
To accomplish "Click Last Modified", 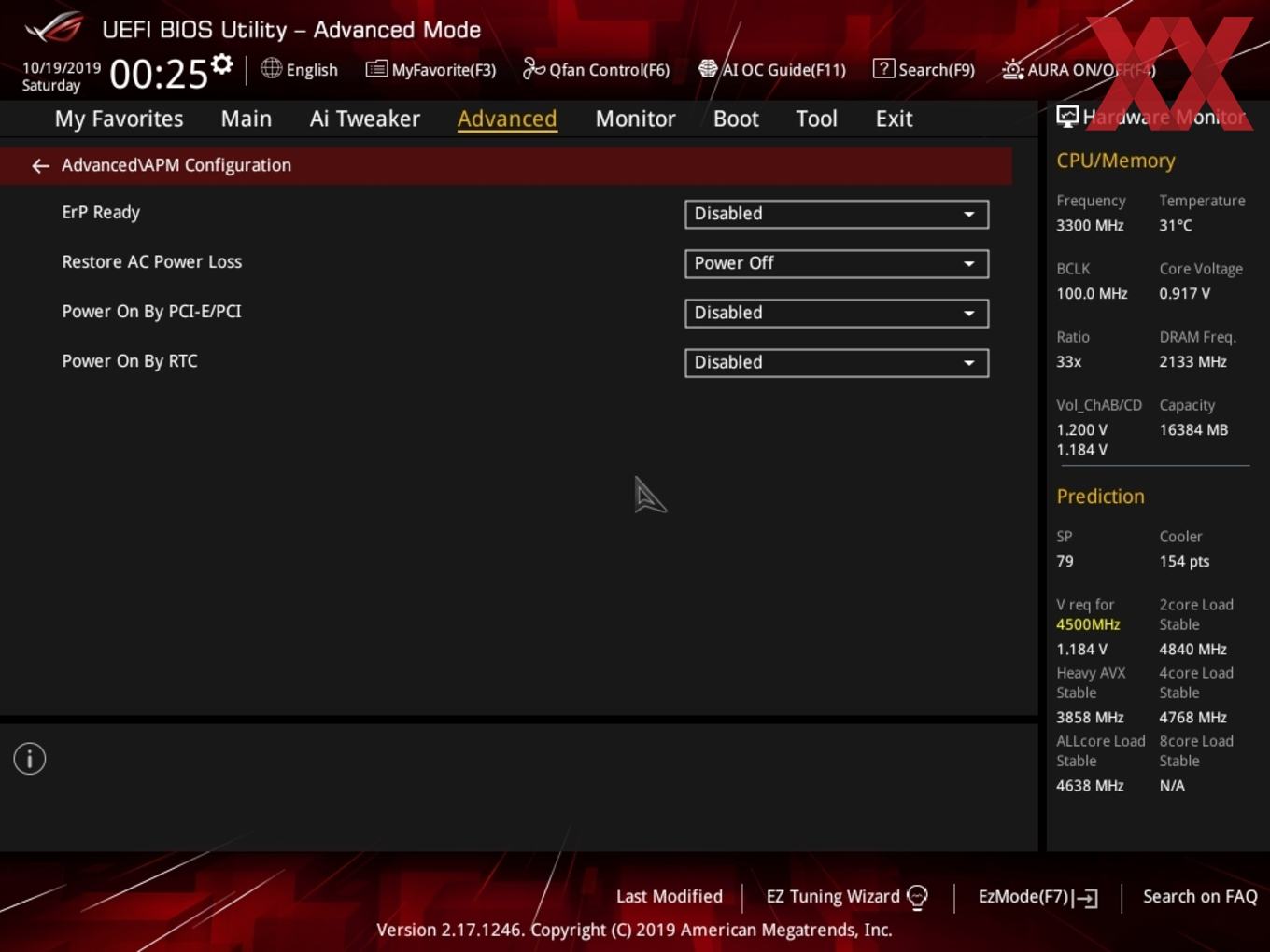I will coord(670,897).
